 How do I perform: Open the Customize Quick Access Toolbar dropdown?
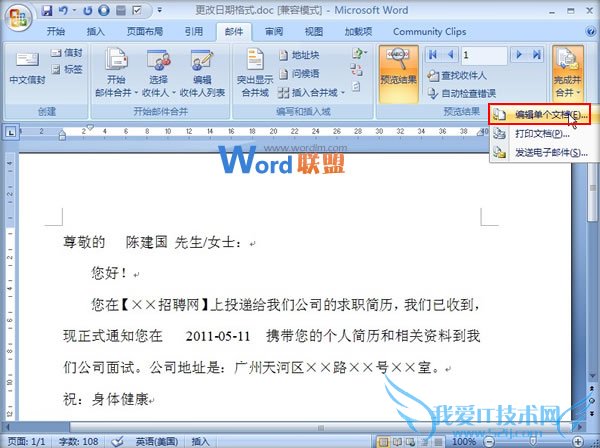pyautogui.click(x=160, y=10)
